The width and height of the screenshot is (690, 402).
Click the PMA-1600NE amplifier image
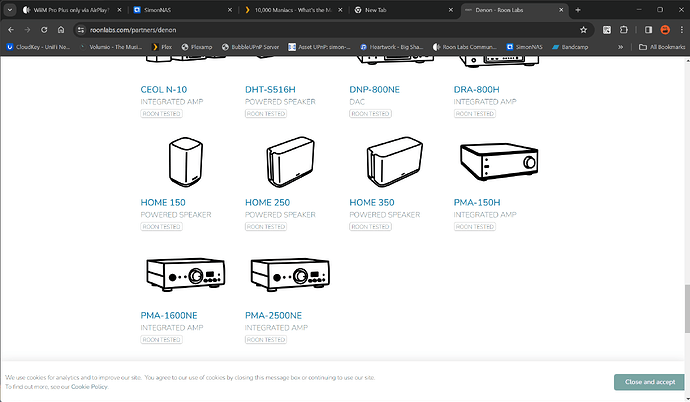pos(186,274)
